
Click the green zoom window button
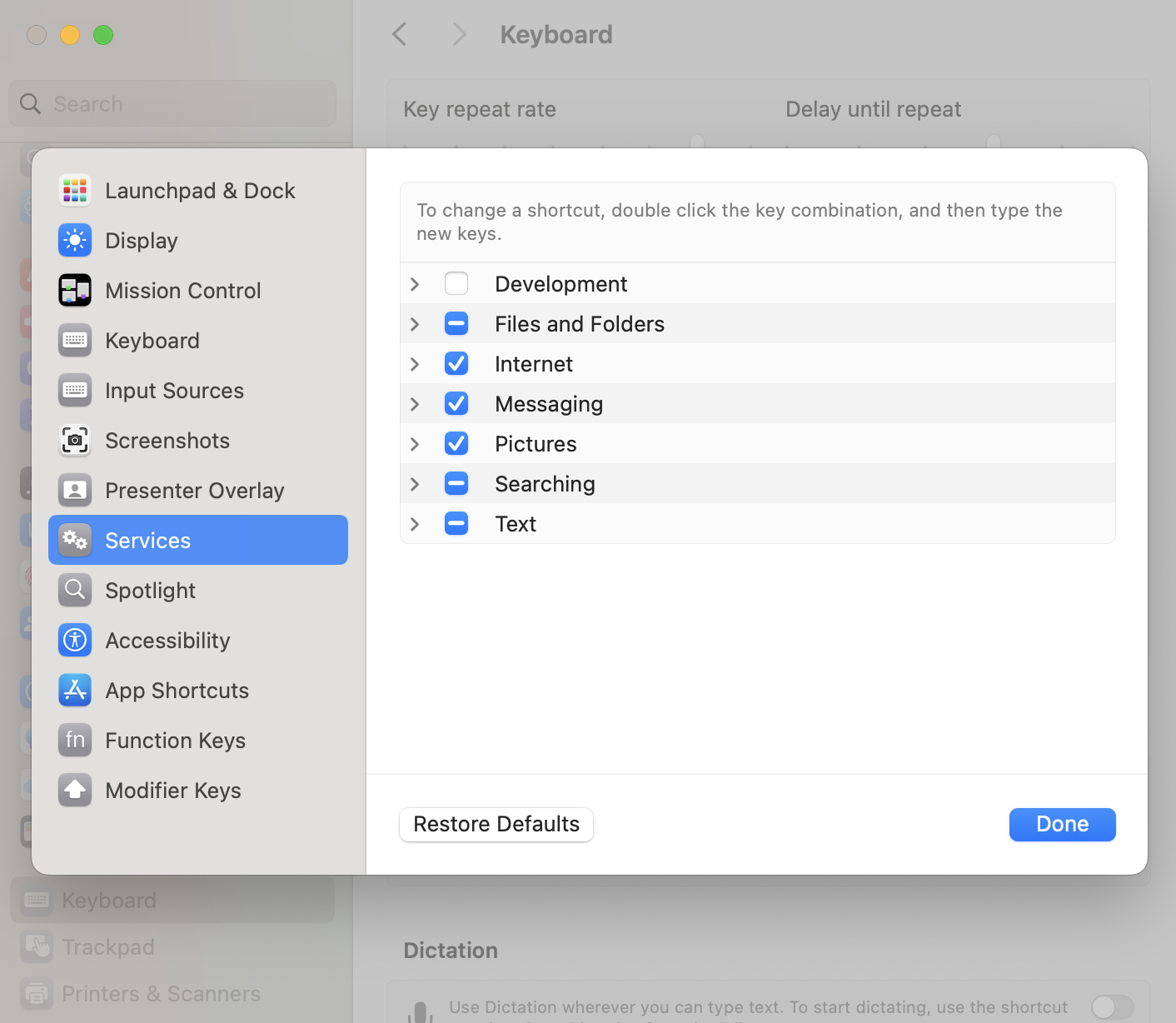point(103,35)
